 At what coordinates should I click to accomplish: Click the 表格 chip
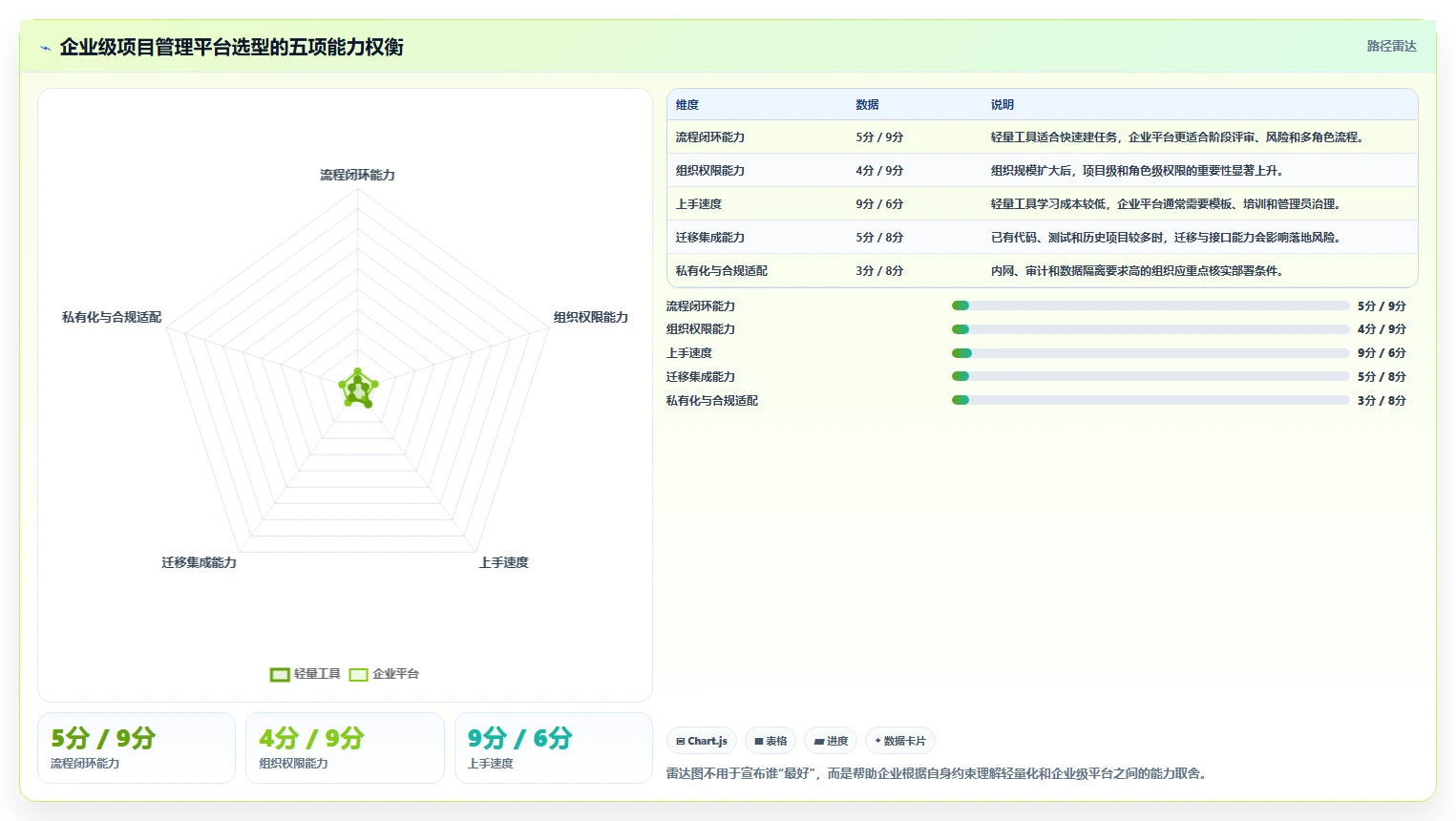pos(770,741)
